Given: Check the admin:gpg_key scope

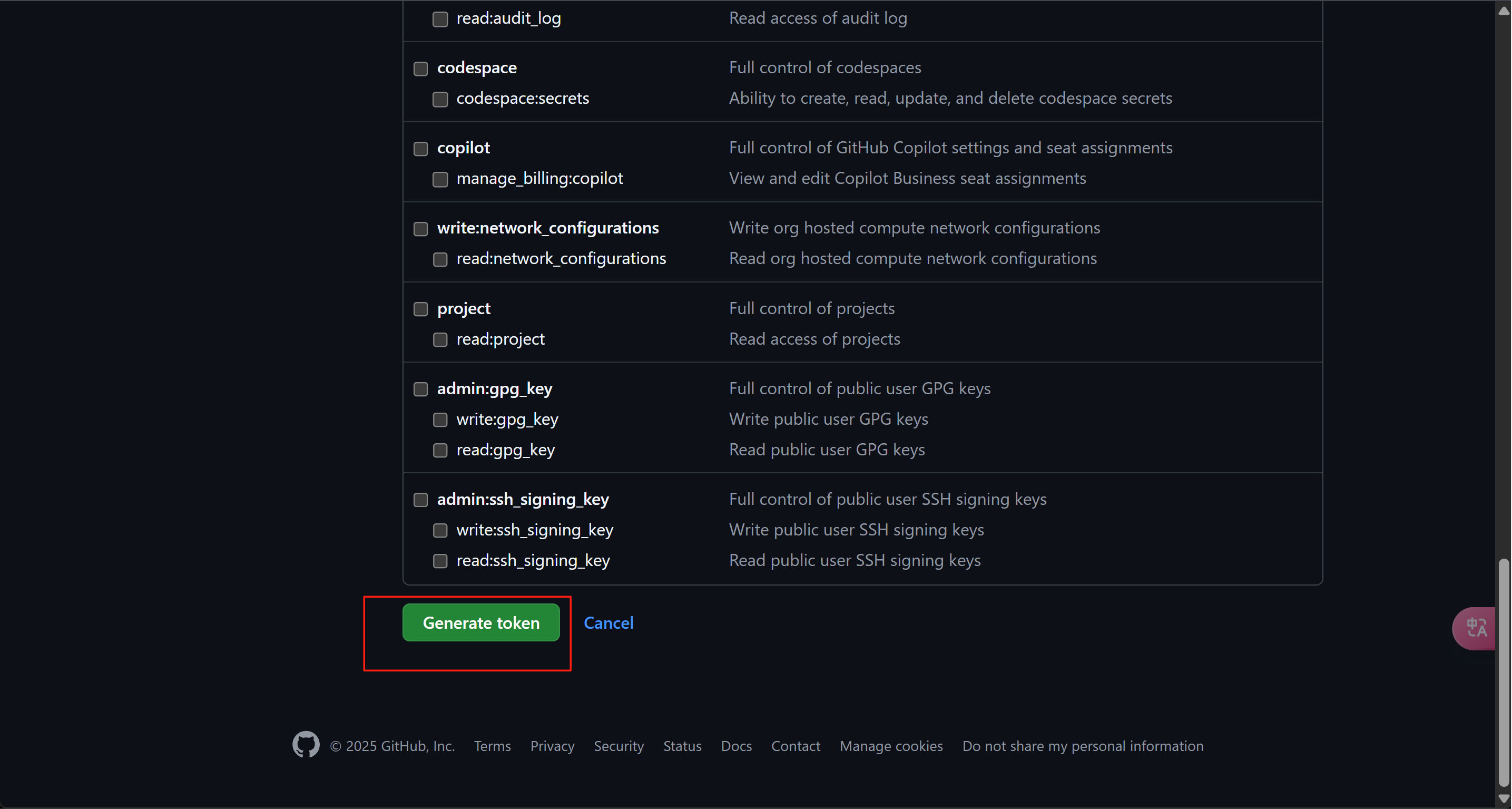Looking at the screenshot, I should pyautogui.click(x=420, y=389).
